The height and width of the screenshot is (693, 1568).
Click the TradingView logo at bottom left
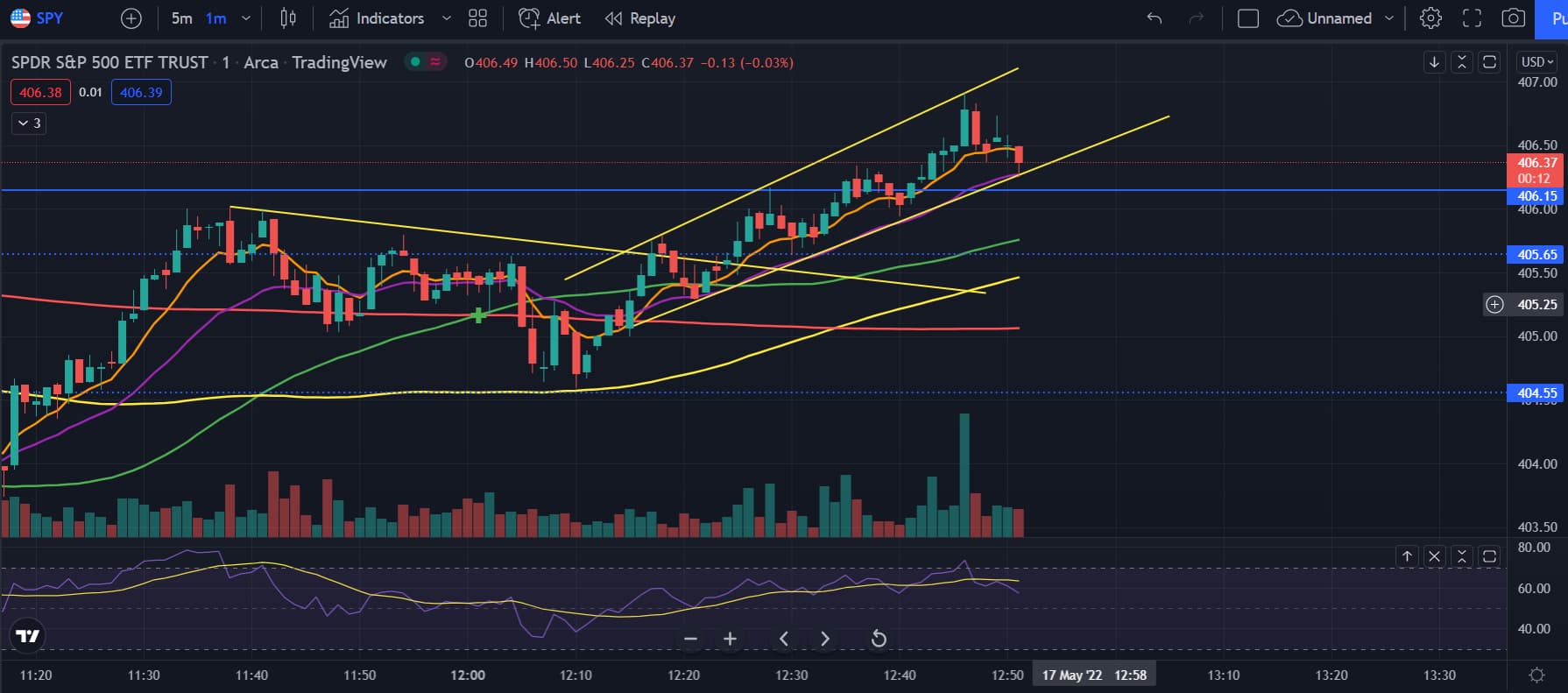[28, 636]
